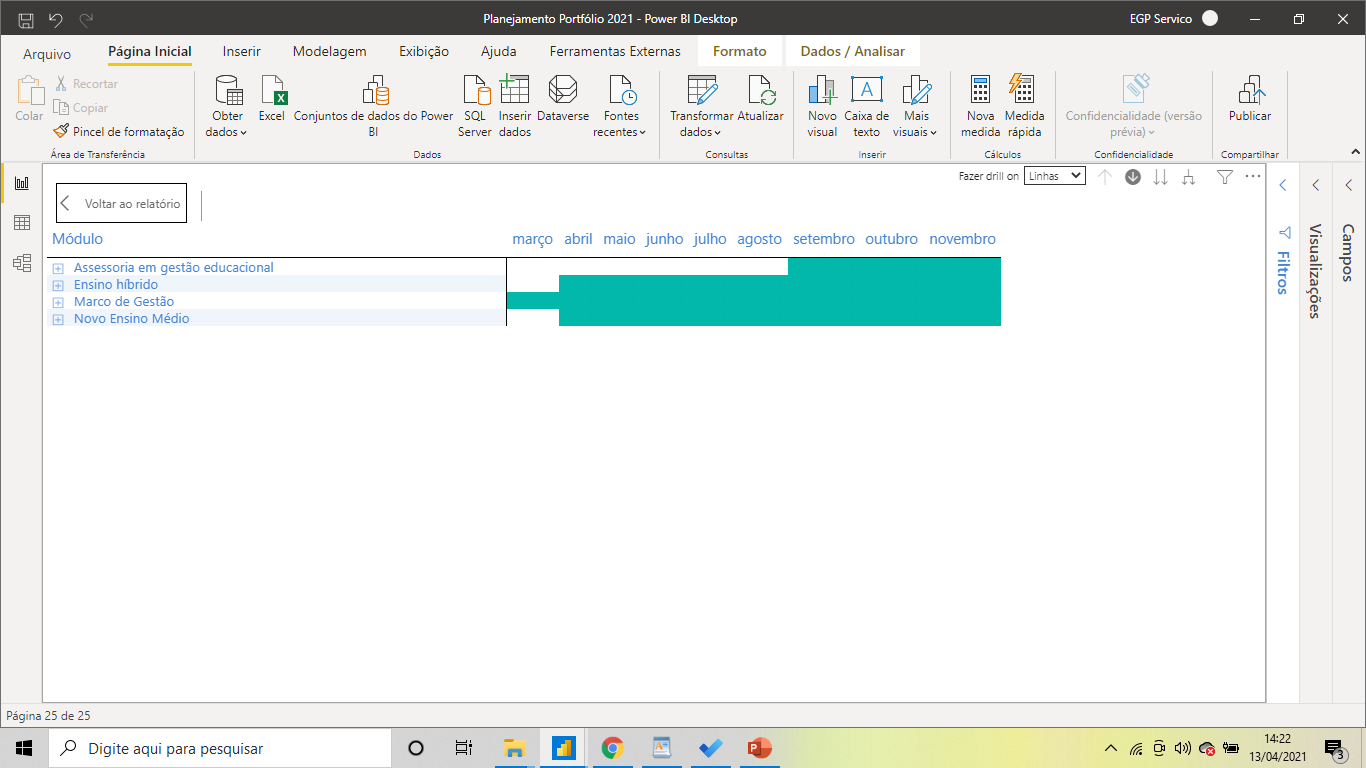Click the drill down mode arrow
The width and height of the screenshot is (1366, 768).
pyautogui.click(x=1133, y=177)
